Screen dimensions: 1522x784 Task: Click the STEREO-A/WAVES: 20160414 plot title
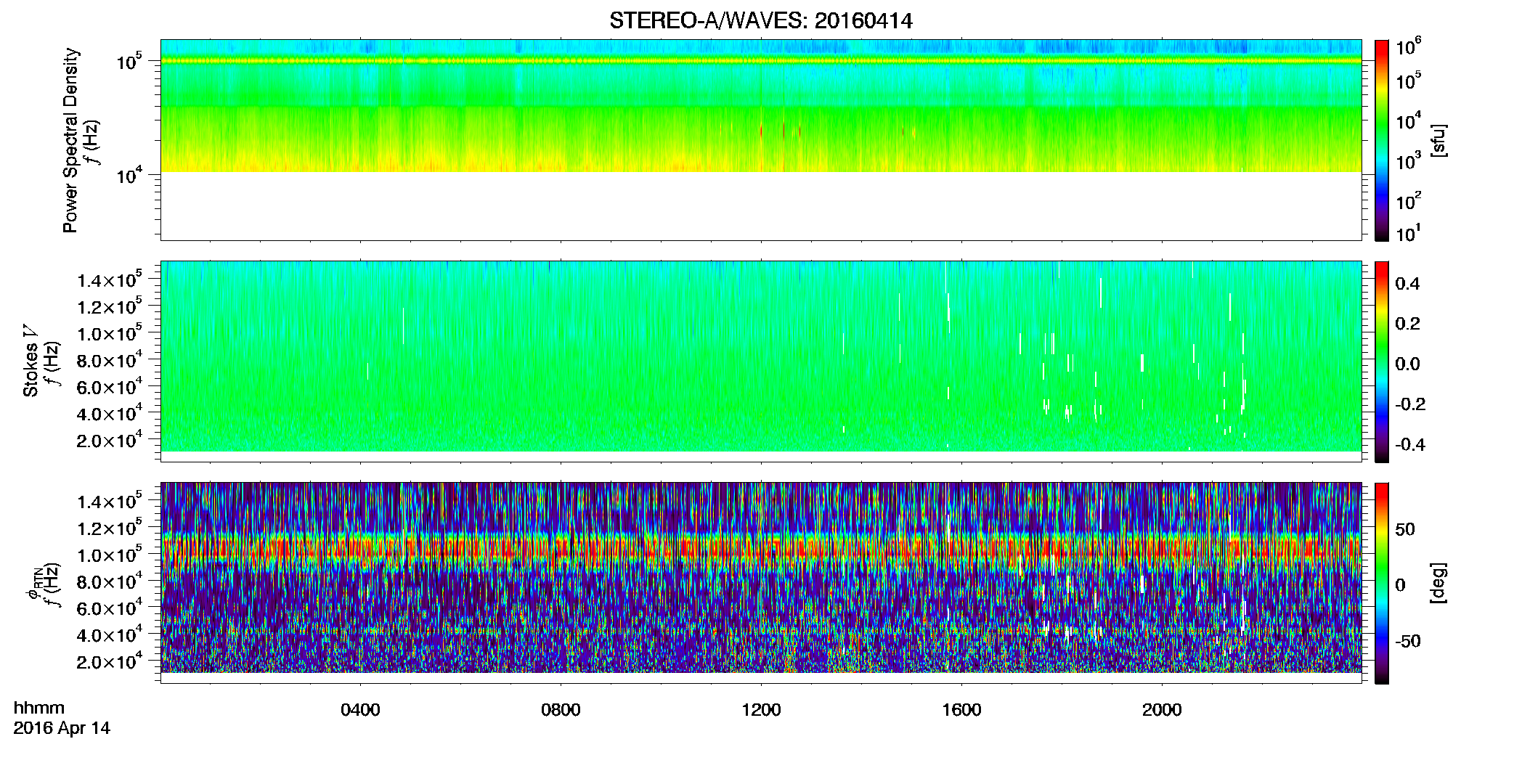click(x=760, y=20)
